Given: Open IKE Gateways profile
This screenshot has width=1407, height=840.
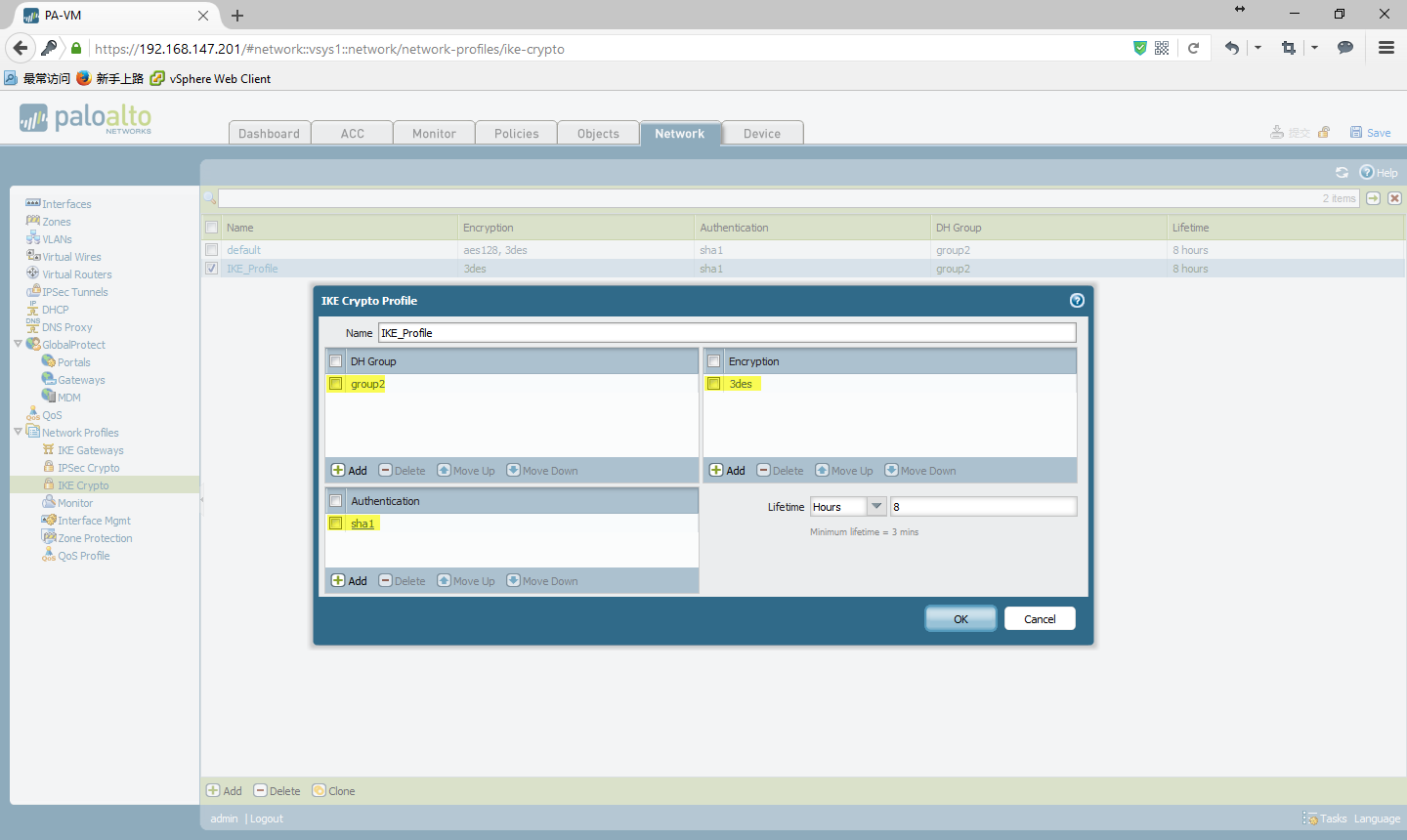Looking at the screenshot, I should 90,450.
